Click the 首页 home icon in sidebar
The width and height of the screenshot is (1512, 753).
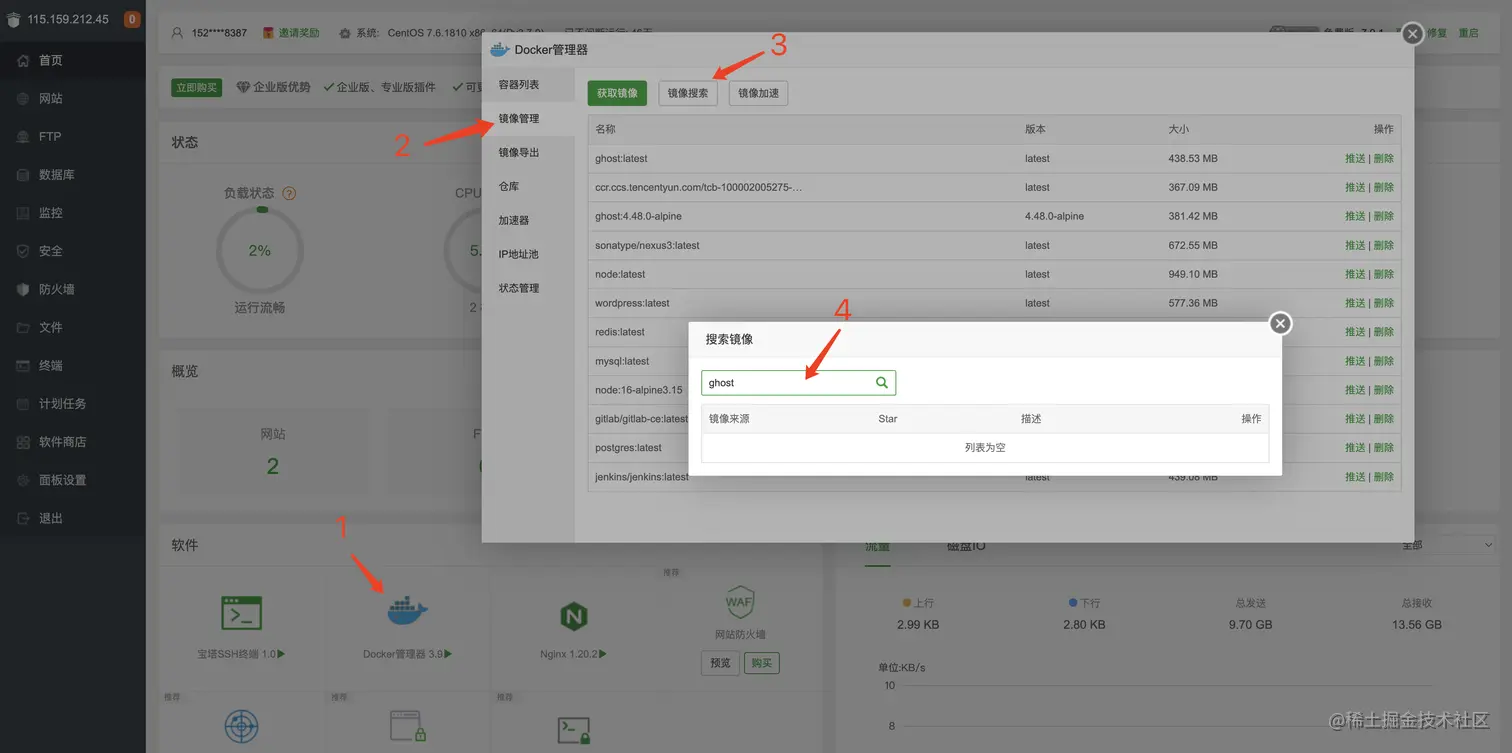point(22,61)
